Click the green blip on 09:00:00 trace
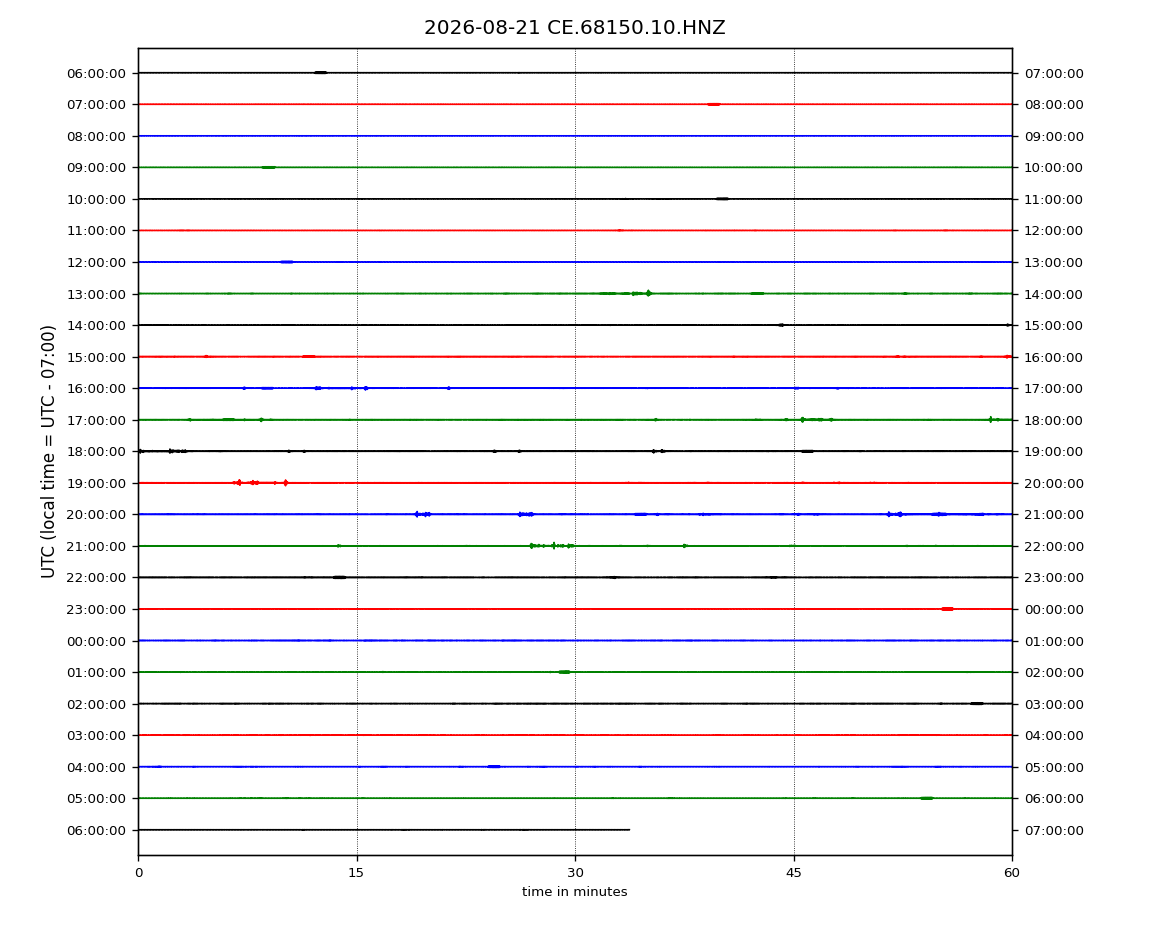 [268, 167]
